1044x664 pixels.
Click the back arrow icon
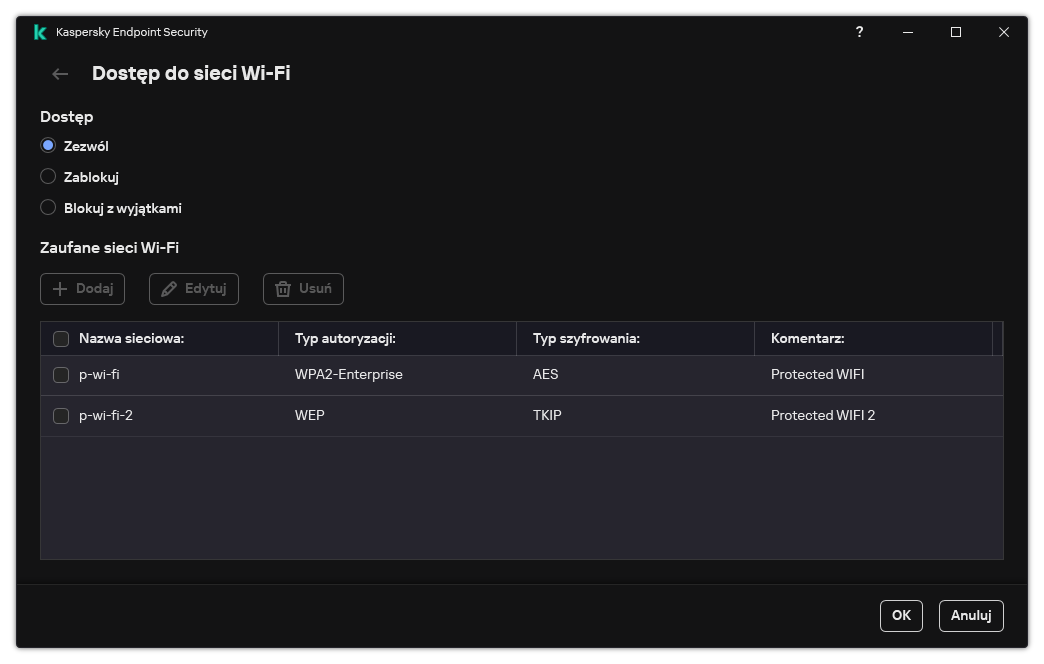click(x=60, y=74)
